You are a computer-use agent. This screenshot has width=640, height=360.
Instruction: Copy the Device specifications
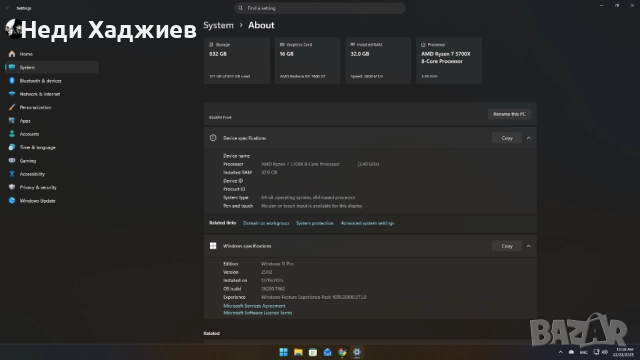coord(507,138)
